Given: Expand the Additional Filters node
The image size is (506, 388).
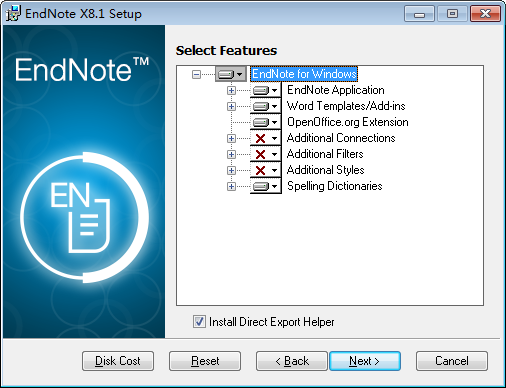Looking at the screenshot, I should (231, 154).
